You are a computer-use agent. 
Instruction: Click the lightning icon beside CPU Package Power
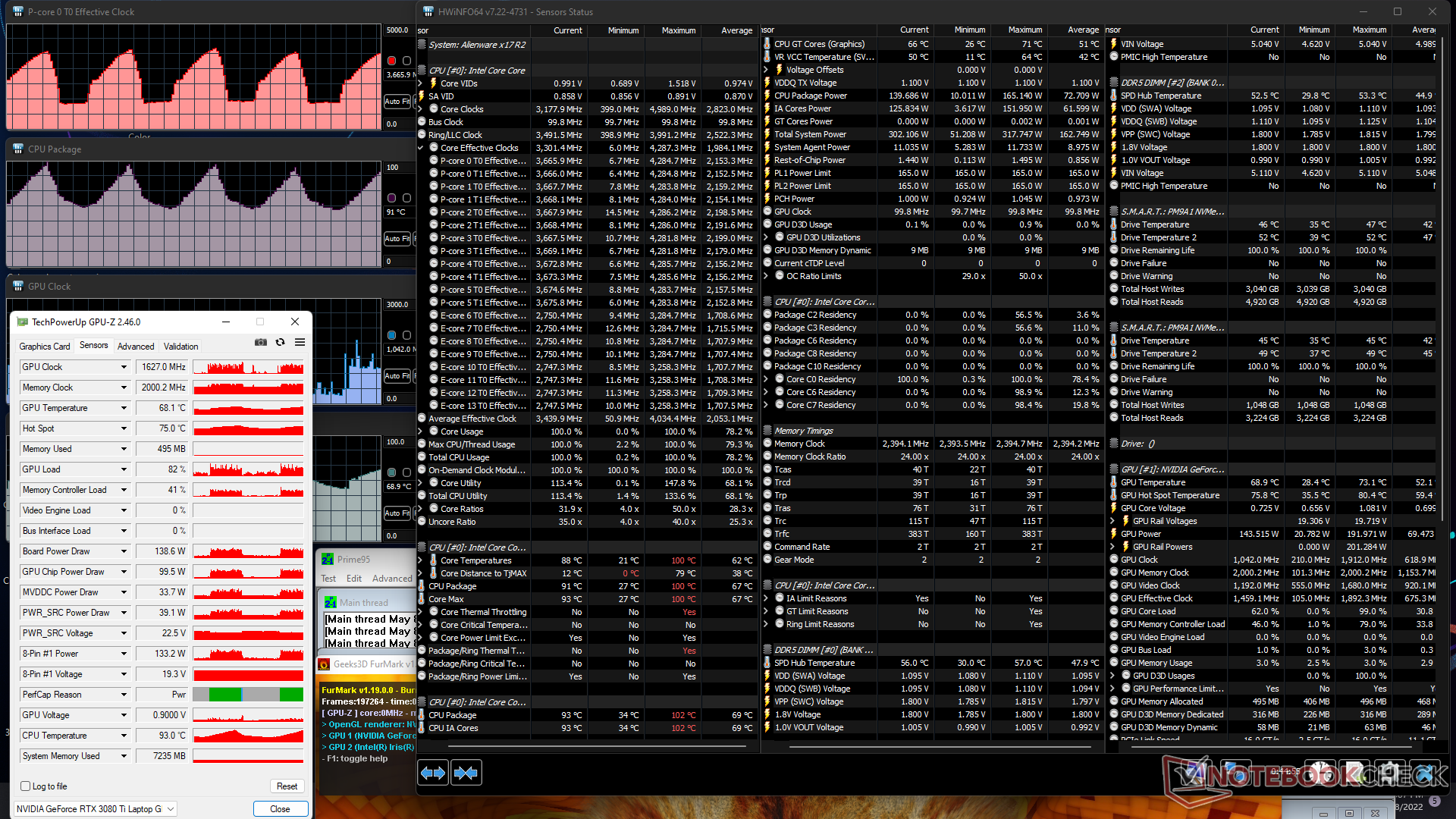pyautogui.click(x=767, y=96)
